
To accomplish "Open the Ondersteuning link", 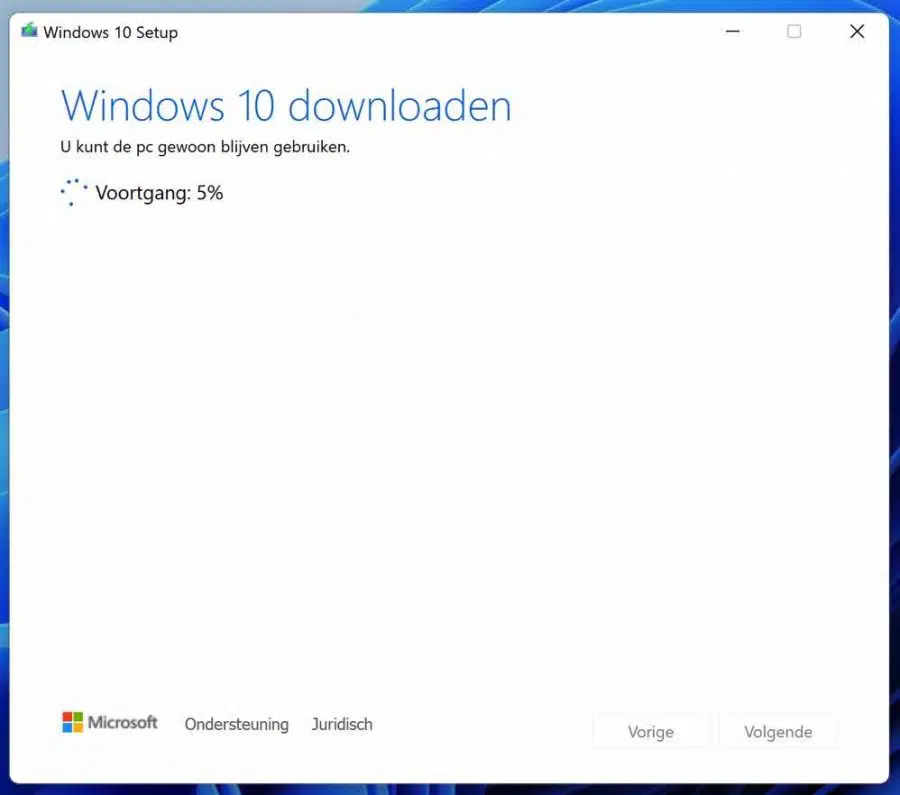I will pos(236,724).
